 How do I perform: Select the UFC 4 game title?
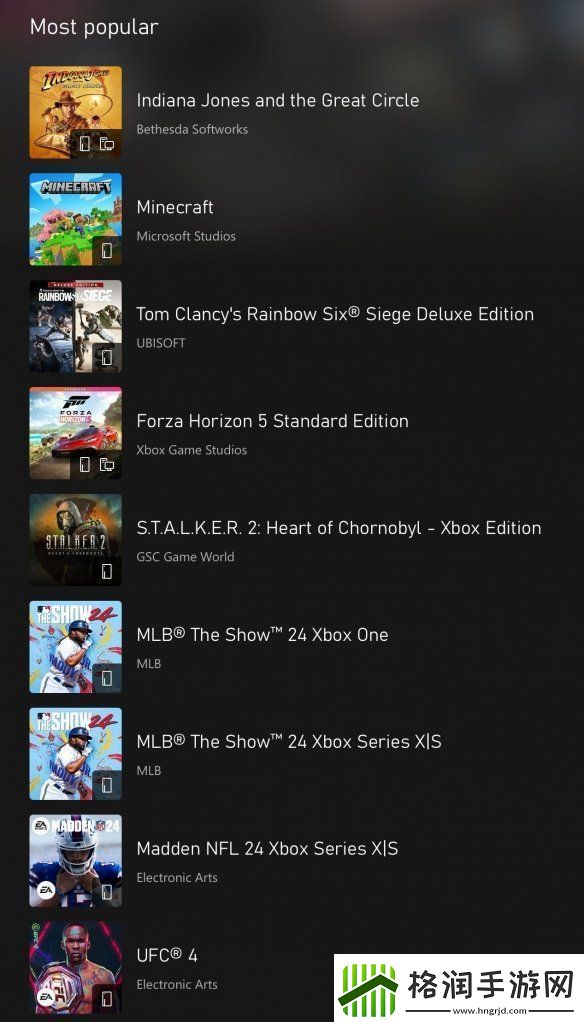click(167, 956)
